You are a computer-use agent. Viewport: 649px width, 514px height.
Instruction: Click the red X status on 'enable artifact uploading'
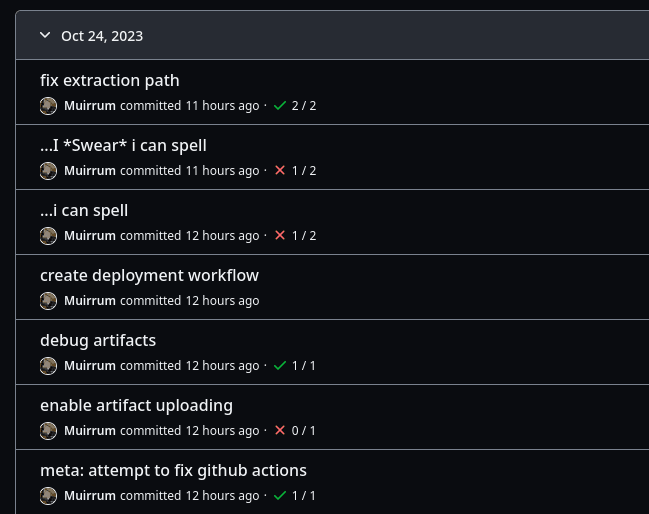280,430
